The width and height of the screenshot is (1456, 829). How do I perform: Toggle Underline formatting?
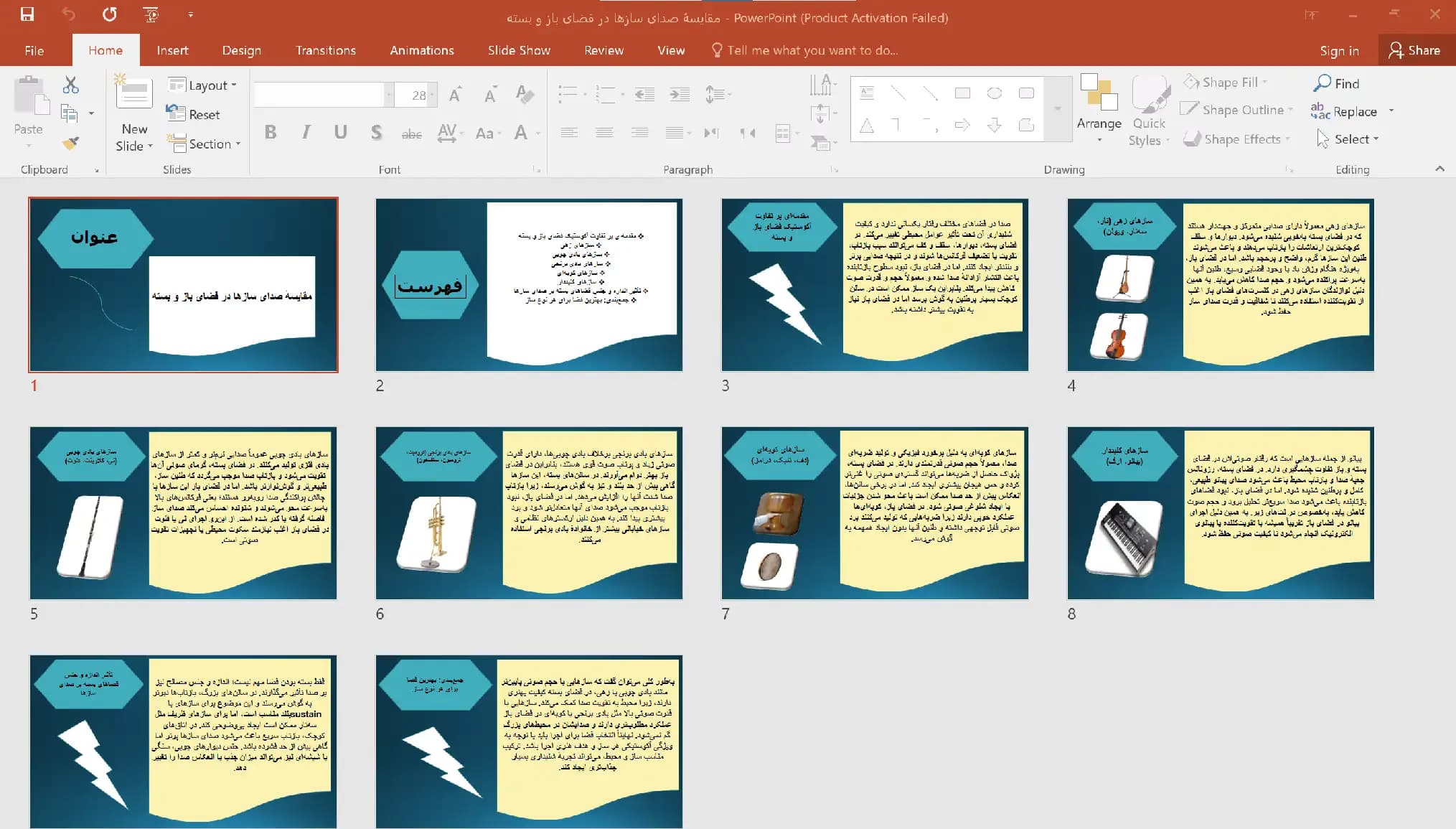(x=341, y=132)
